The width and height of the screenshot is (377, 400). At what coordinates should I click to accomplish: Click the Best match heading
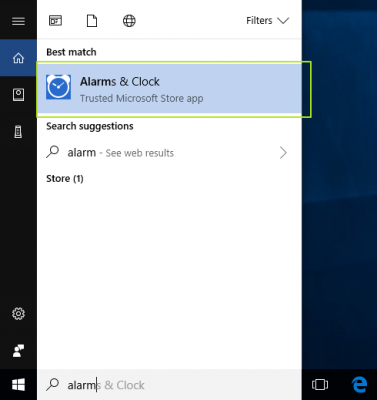pos(71,52)
